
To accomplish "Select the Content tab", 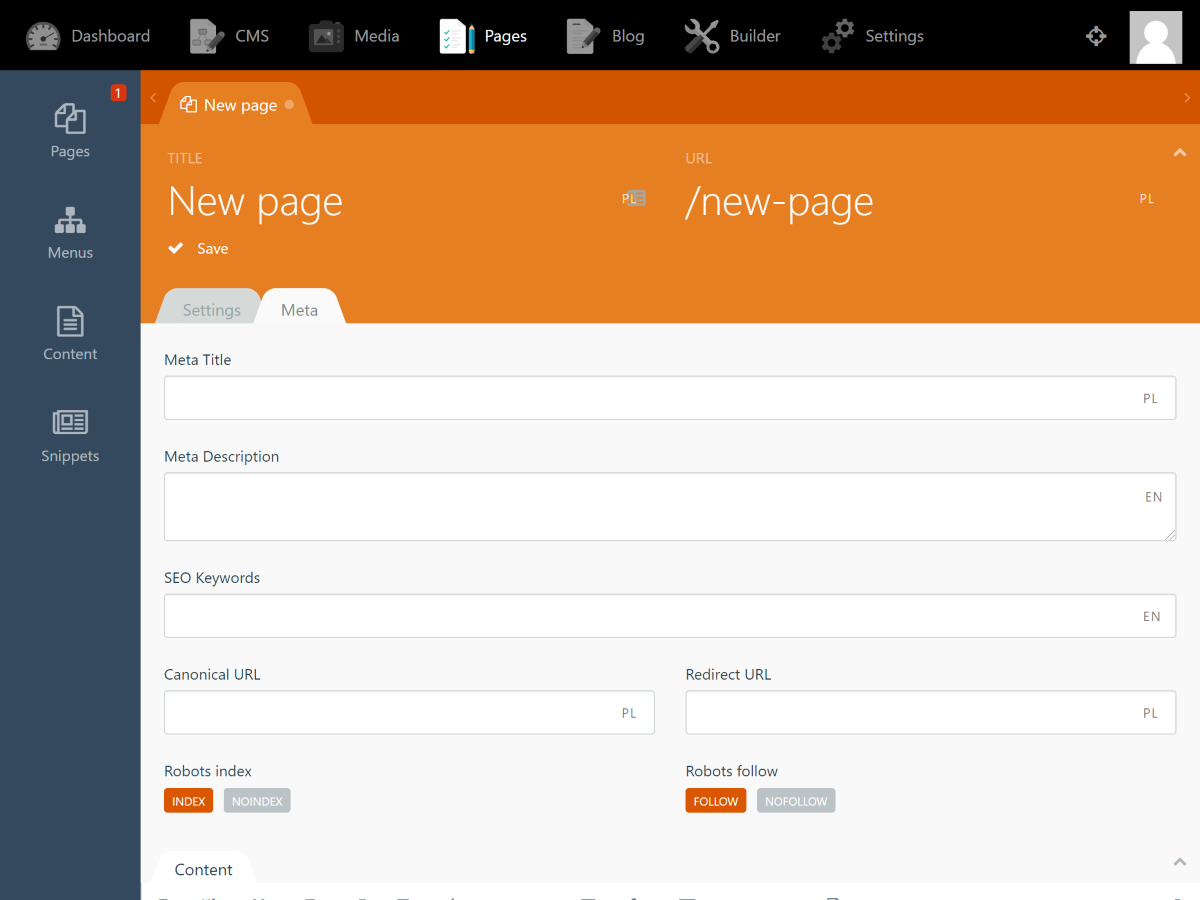I will click(x=203, y=869).
